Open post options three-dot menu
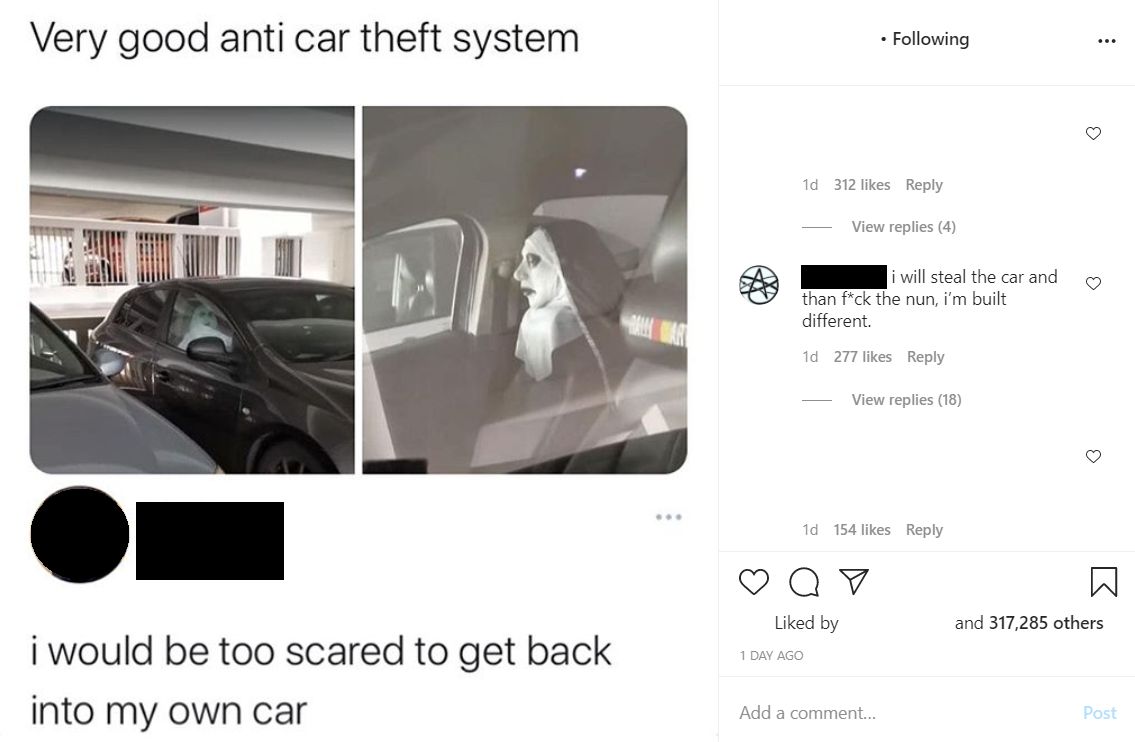The width and height of the screenshot is (1135, 742). click(1106, 41)
